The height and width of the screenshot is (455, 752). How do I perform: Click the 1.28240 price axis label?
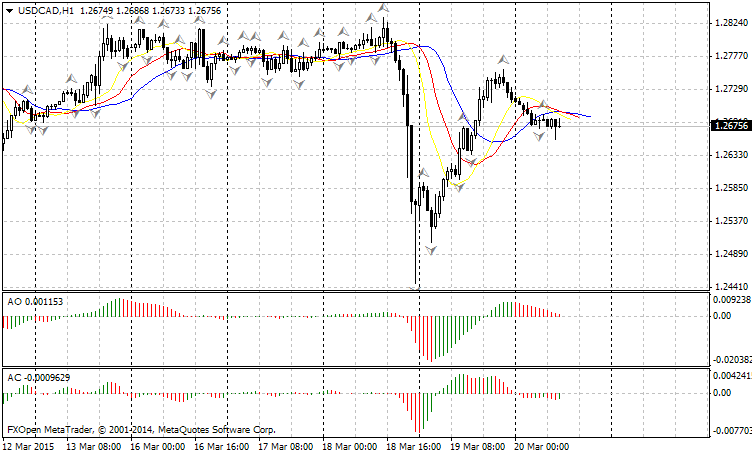pyautogui.click(x=730, y=24)
